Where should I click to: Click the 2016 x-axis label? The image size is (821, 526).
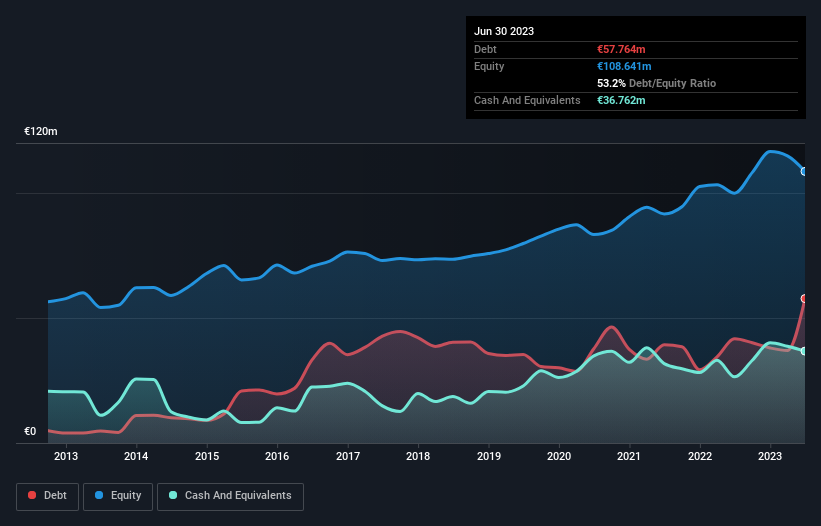pos(277,456)
